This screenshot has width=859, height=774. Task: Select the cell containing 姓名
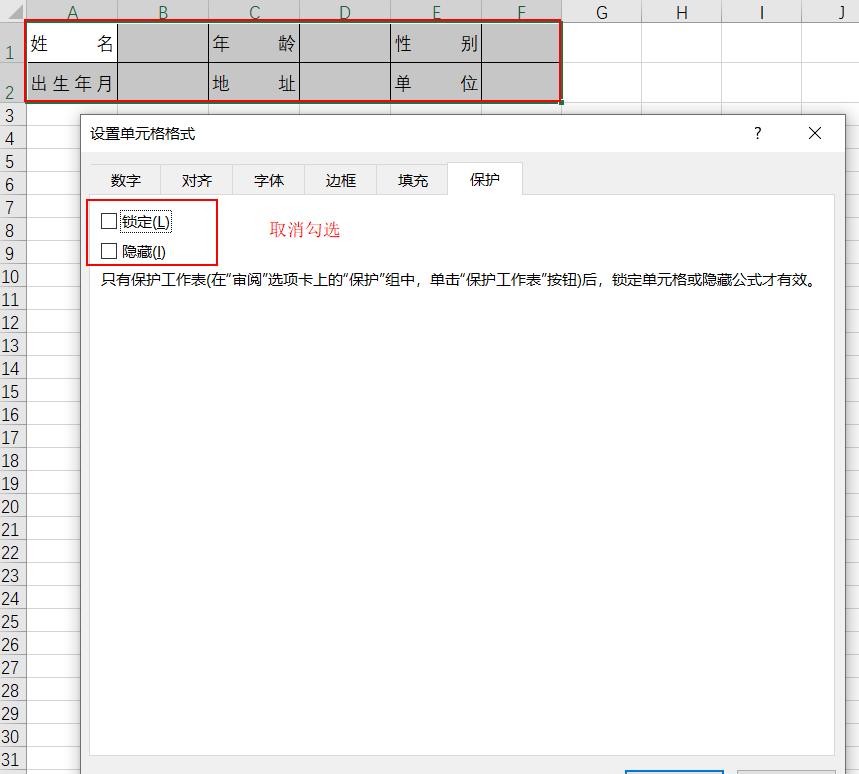tap(72, 43)
